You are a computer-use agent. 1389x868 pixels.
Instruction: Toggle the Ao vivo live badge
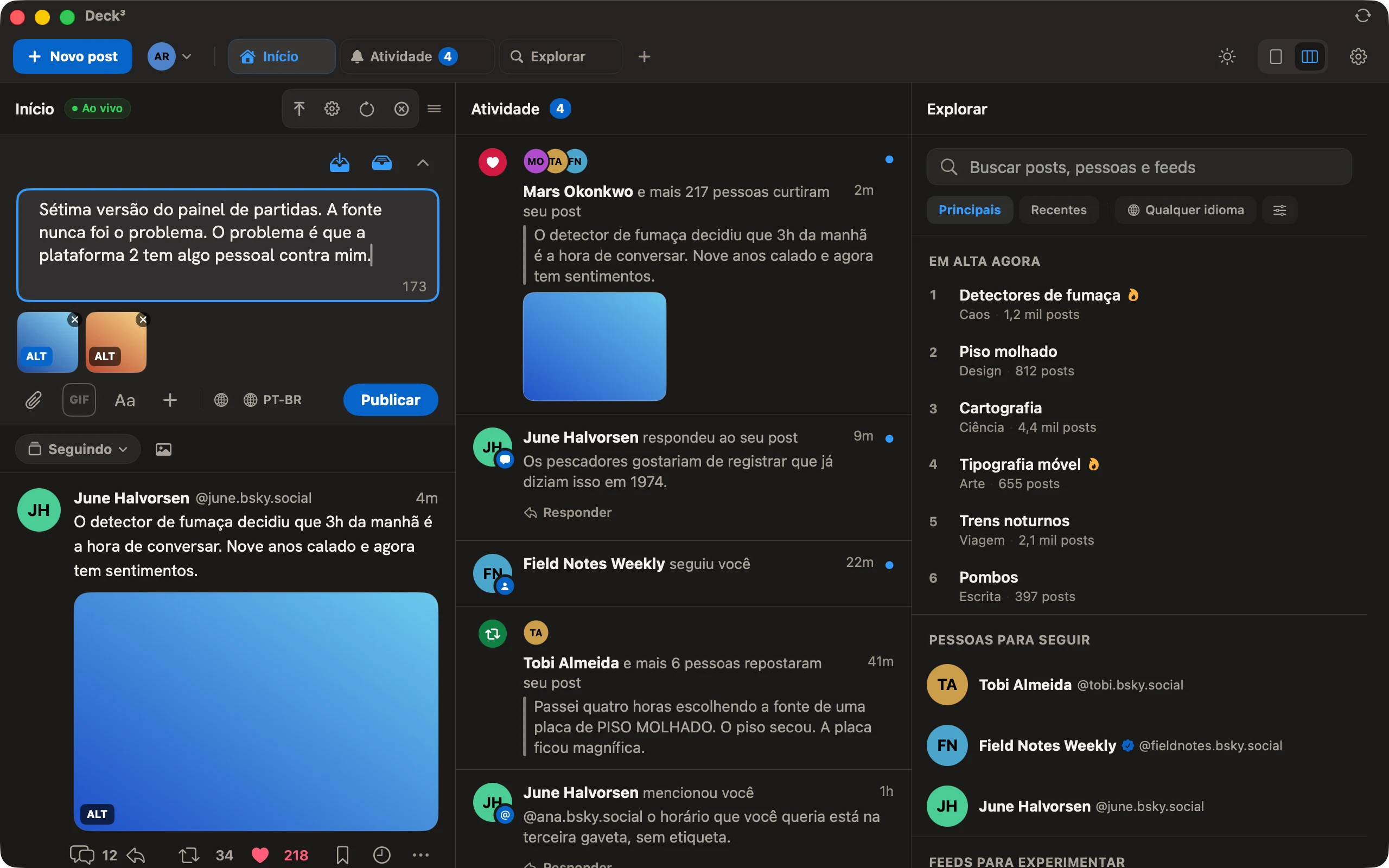[98, 108]
